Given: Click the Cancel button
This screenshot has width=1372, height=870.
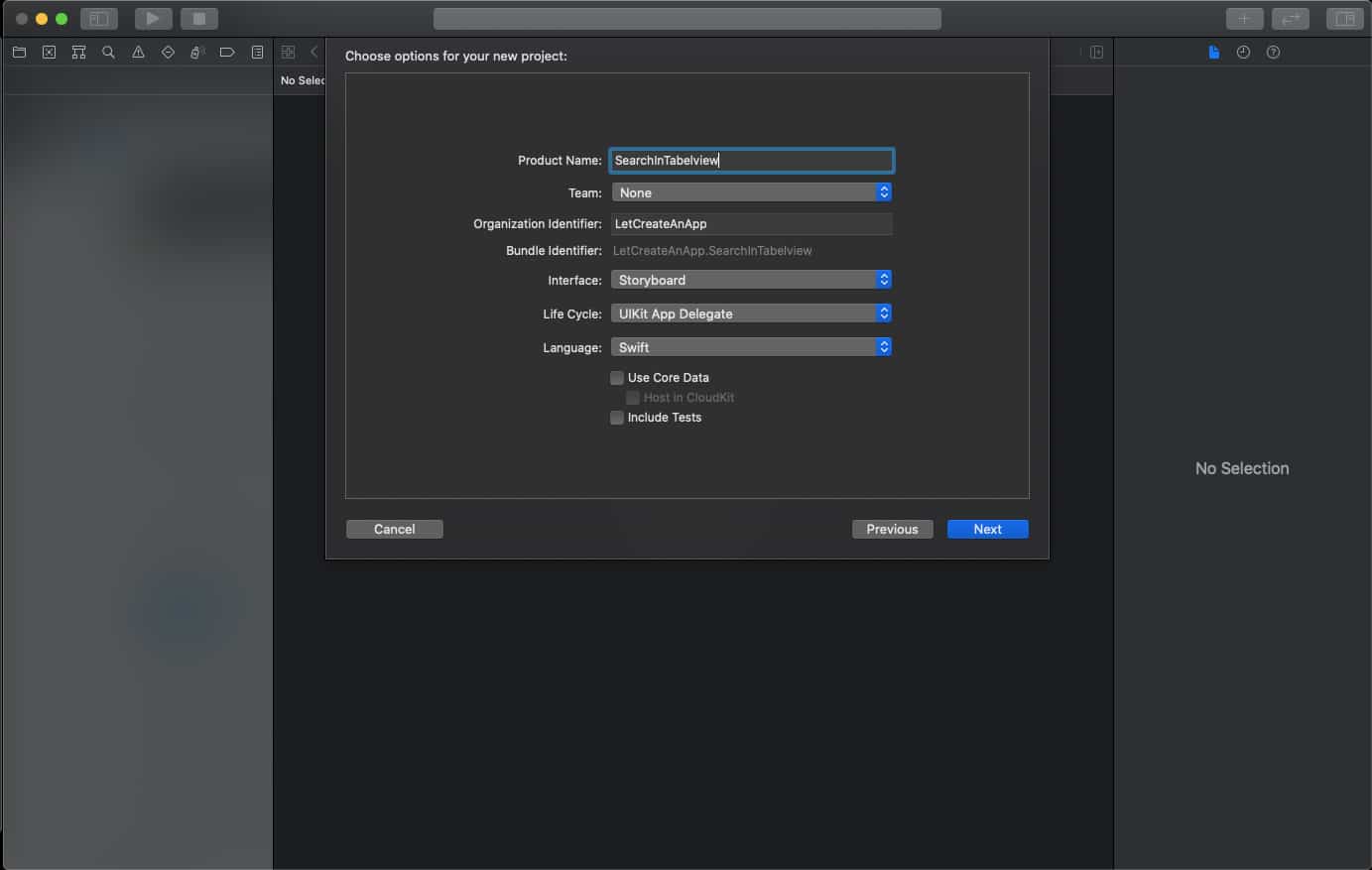Looking at the screenshot, I should point(395,530).
